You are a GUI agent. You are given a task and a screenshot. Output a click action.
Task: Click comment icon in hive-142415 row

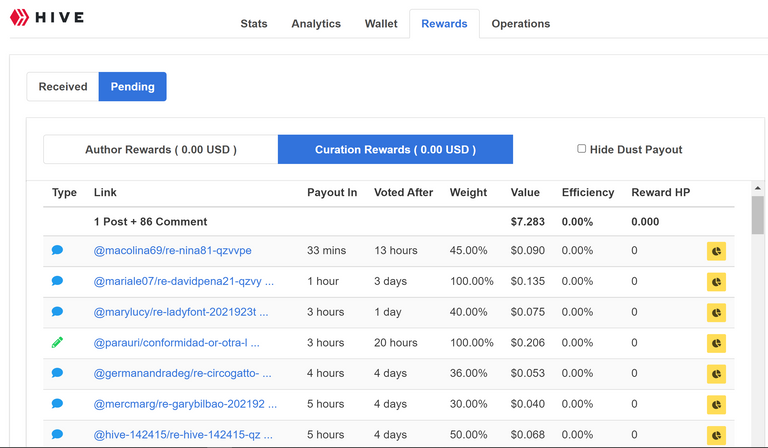(x=57, y=434)
